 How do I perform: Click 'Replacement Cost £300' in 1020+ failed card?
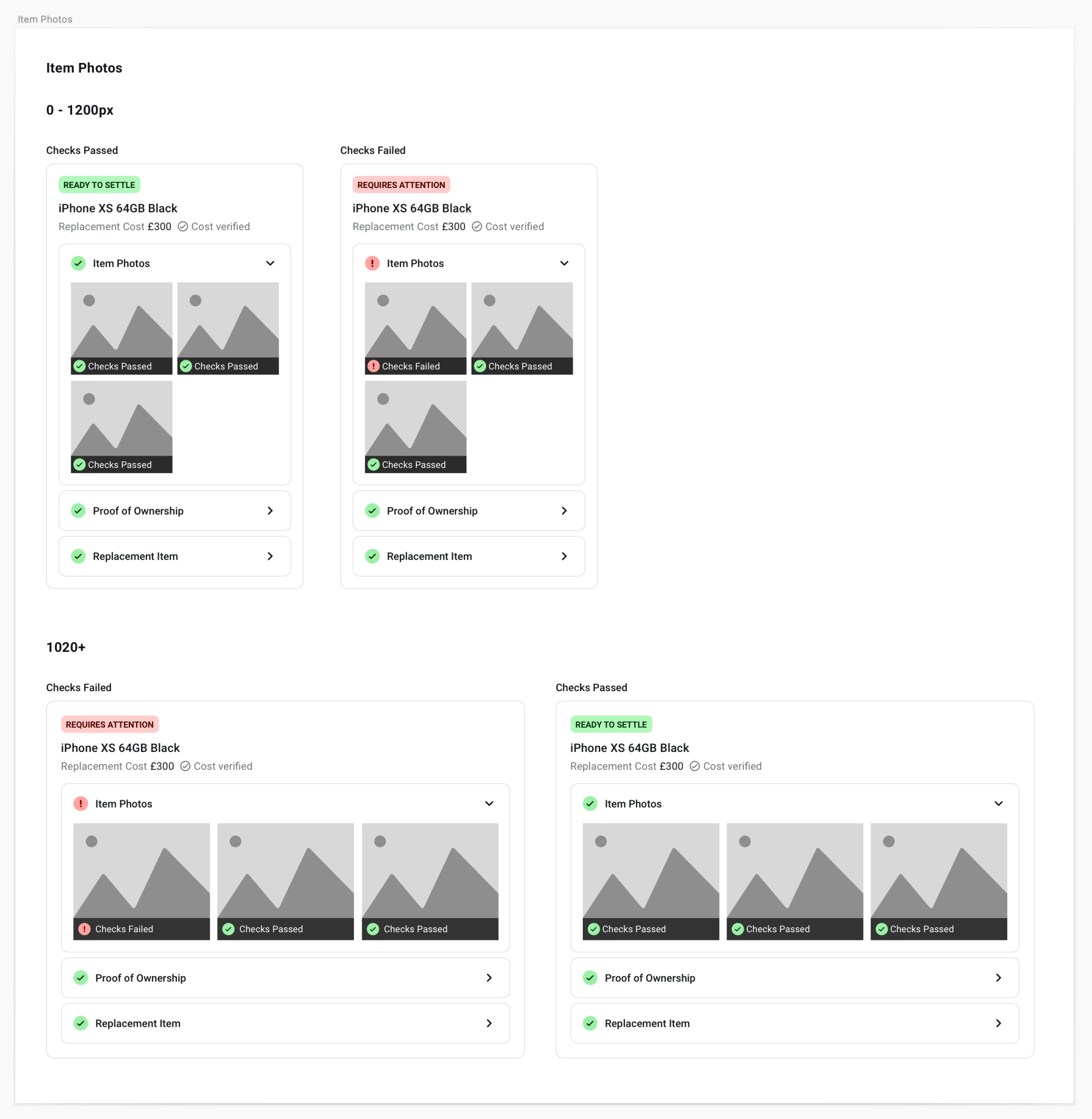click(x=117, y=766)
